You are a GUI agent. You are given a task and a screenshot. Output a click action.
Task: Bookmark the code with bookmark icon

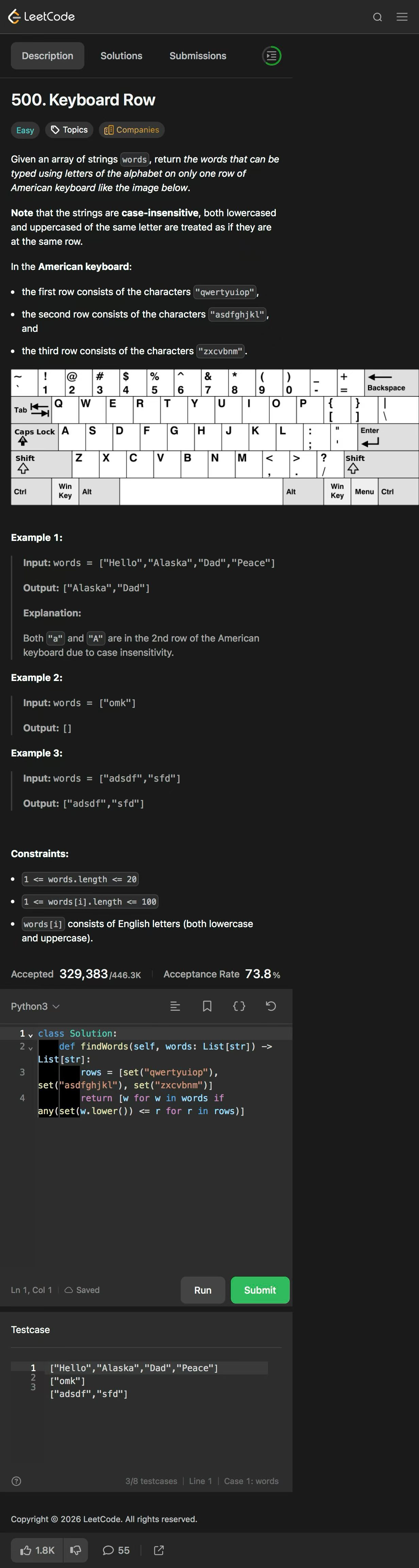pyautogui.click(x=207, y=1006)
